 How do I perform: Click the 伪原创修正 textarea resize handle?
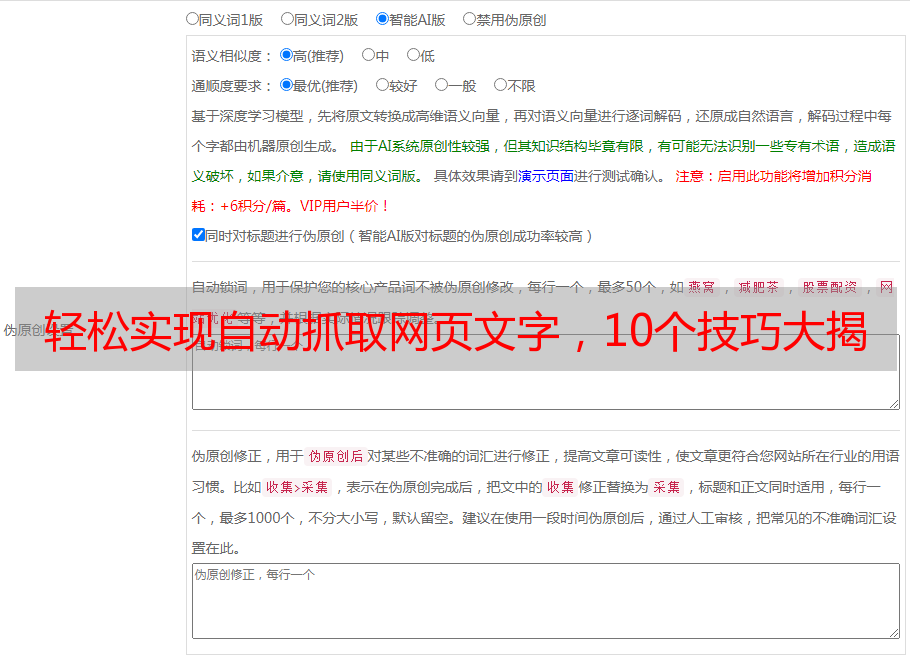pyautogui.click(x=894, y=633)
